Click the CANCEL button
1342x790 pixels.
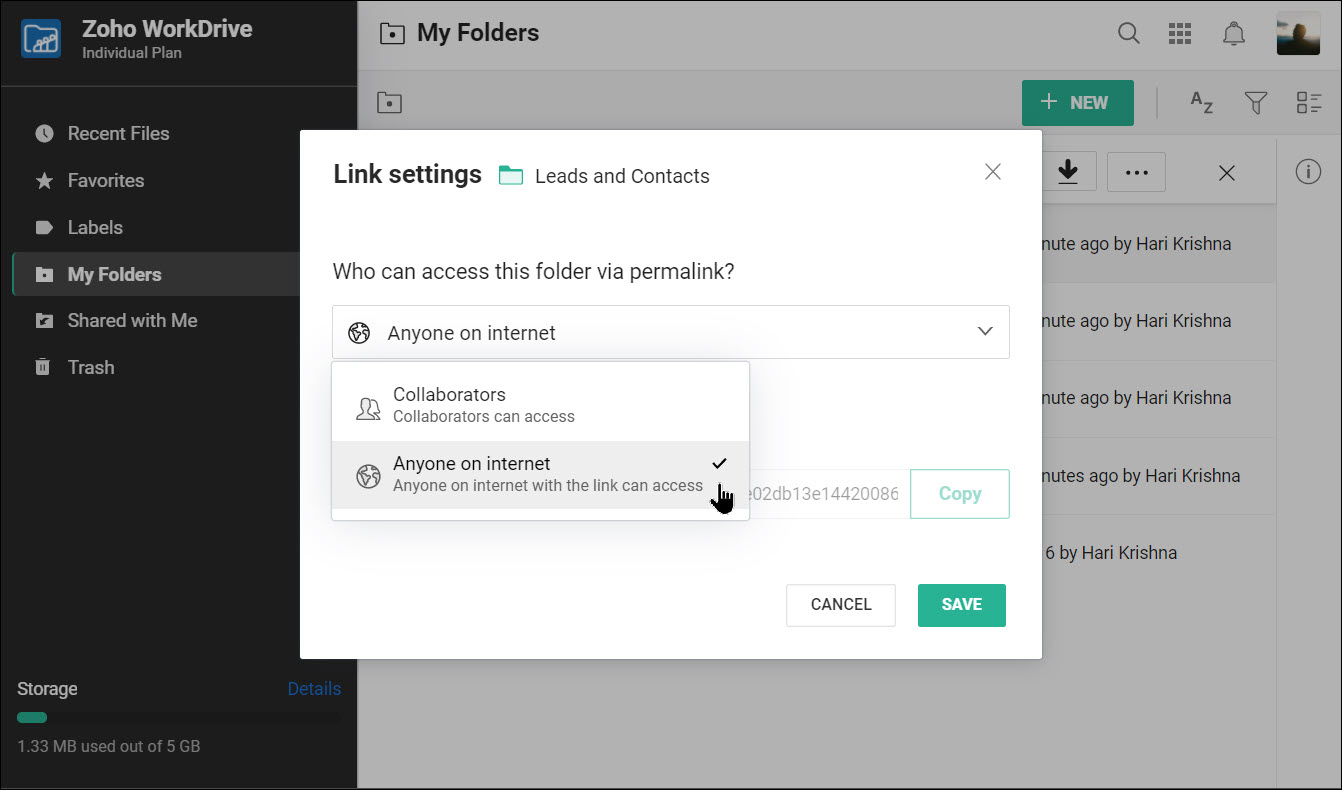[x=840, y=605]
